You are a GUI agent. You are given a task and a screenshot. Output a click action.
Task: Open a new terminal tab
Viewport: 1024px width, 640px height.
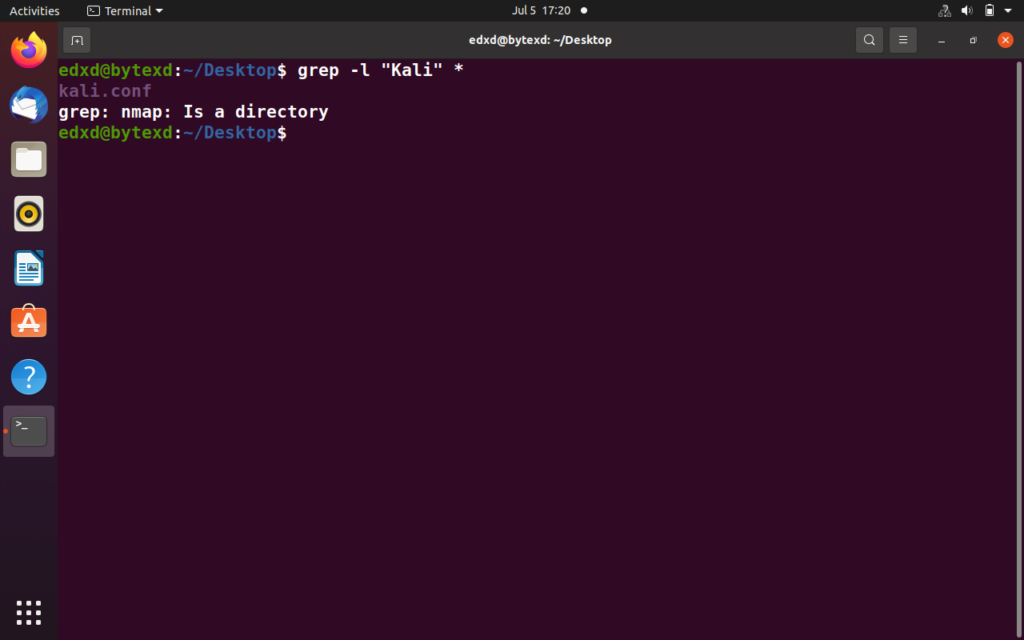(x=77, y=40)
